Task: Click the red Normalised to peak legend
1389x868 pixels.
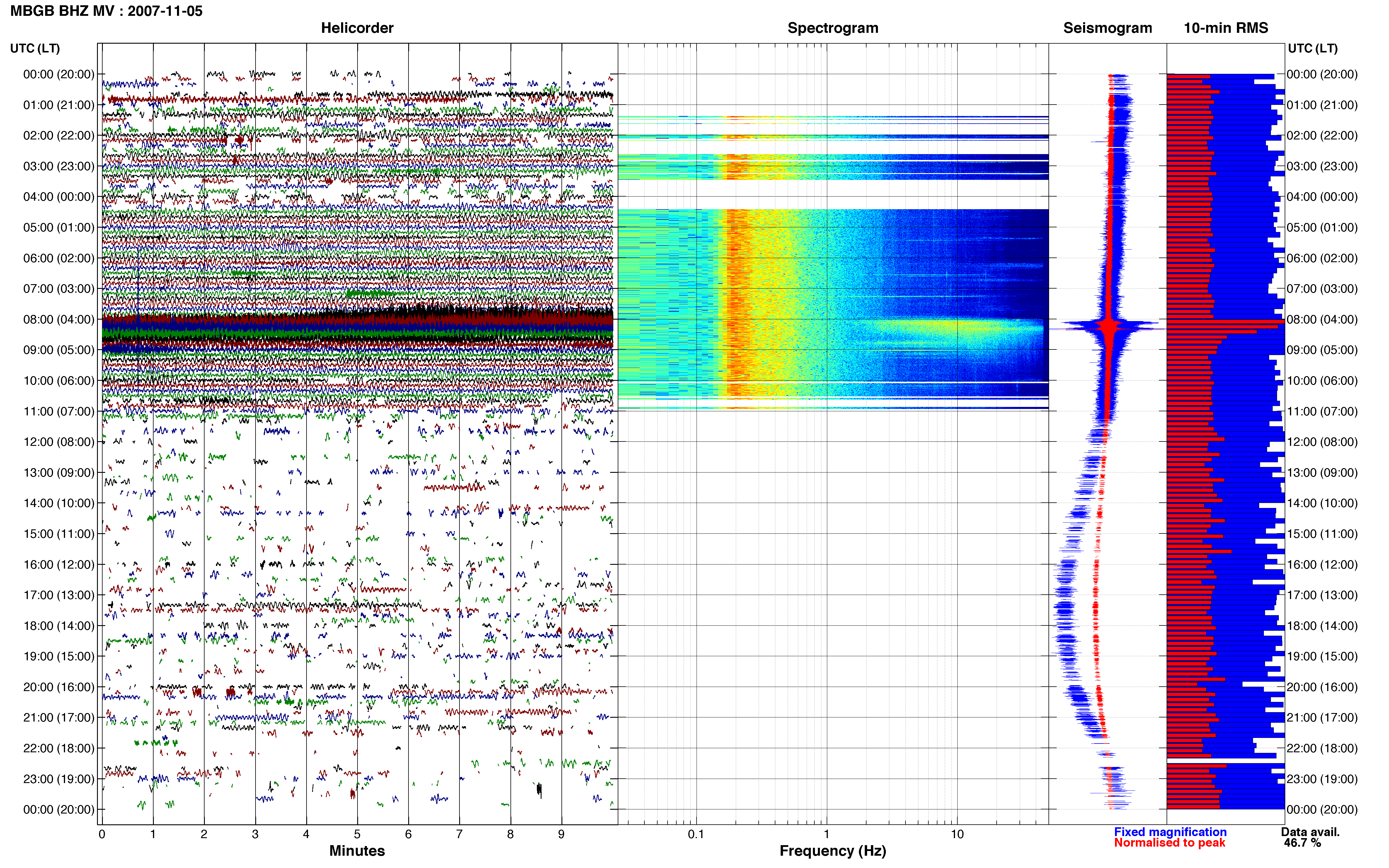Action: click(x=1169, y=843)
